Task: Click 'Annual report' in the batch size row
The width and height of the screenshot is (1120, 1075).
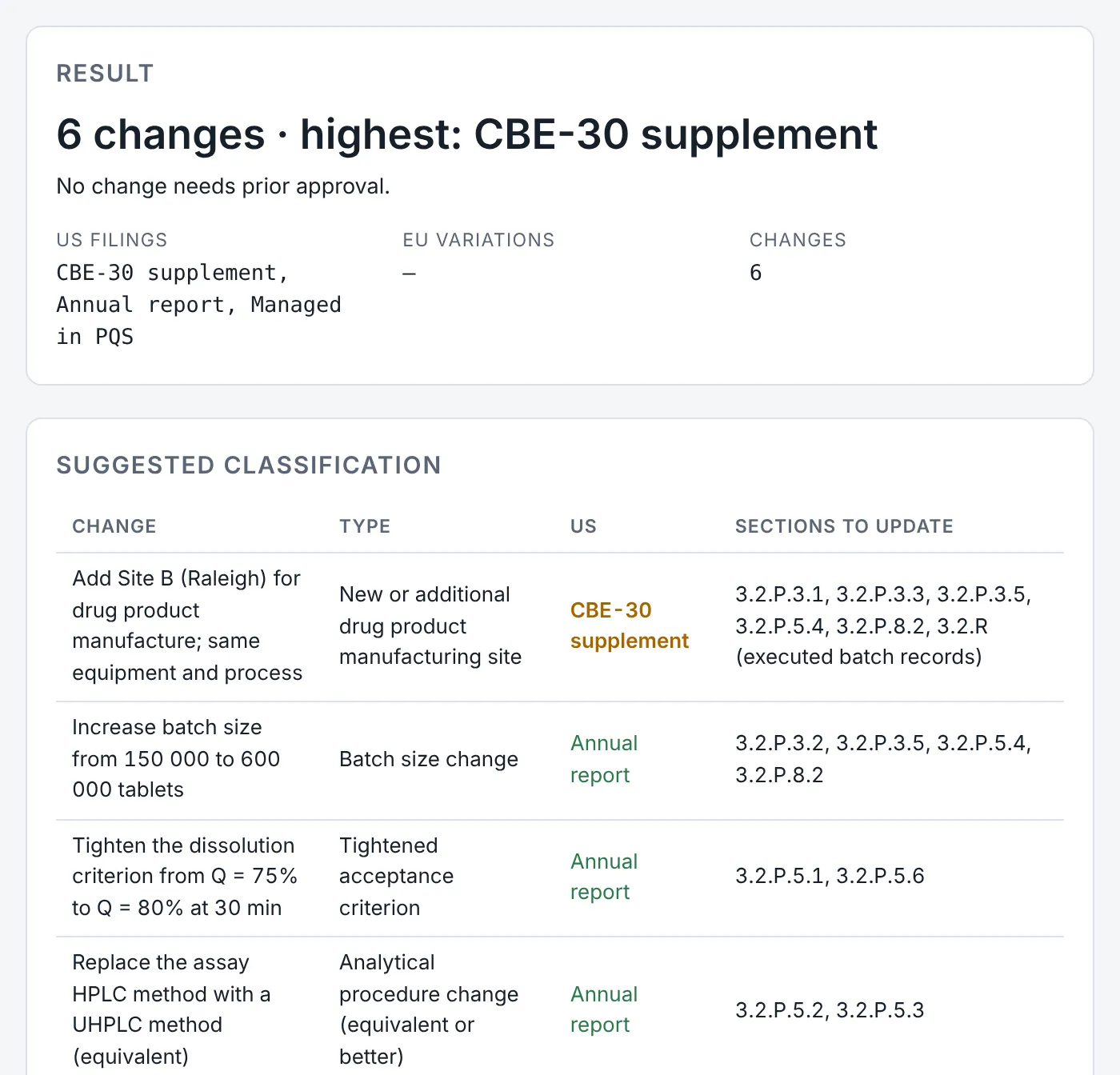Action: [604, 759]
